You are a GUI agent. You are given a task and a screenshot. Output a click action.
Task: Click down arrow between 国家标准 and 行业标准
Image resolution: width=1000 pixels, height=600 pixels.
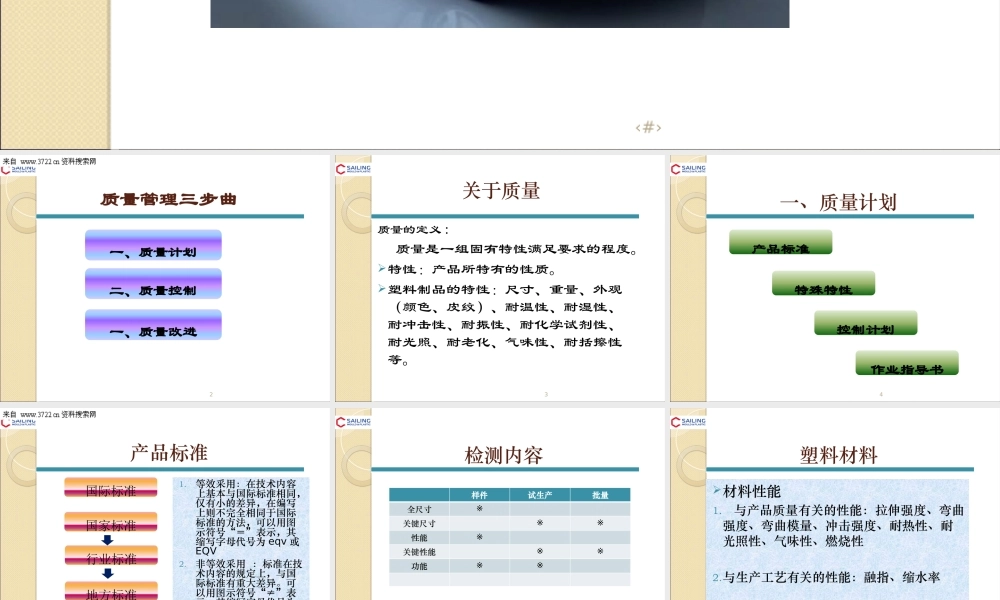click(108, 540)
